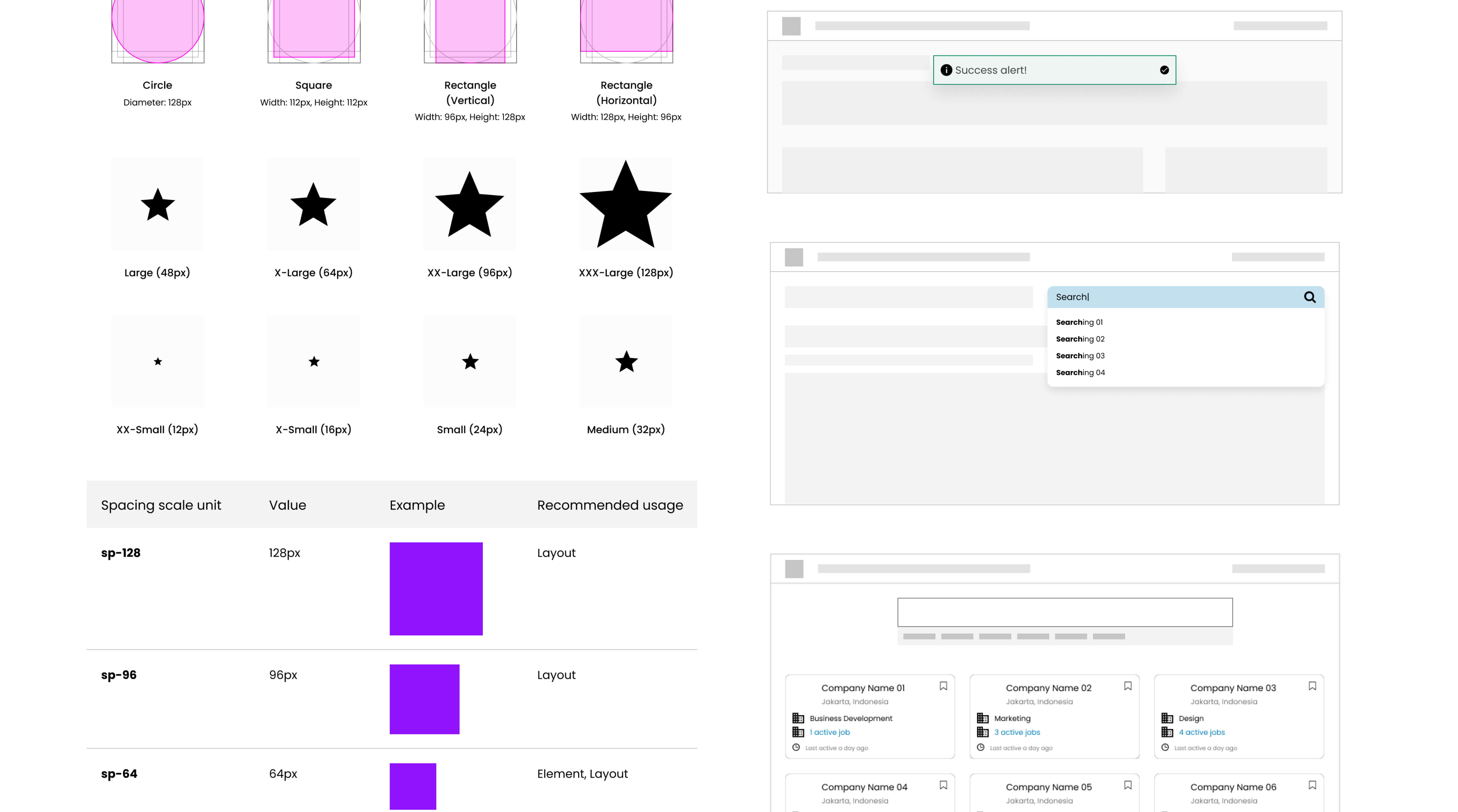The height and width of the screenshot is (812, 1458).
Task: Click the sp-64 row label
Action: 119,774
